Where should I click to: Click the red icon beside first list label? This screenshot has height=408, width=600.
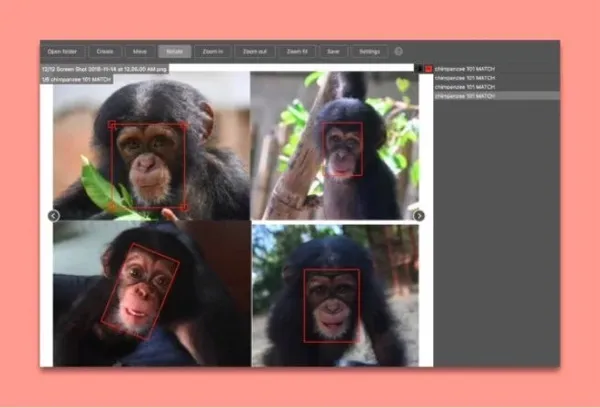[429, 69]
